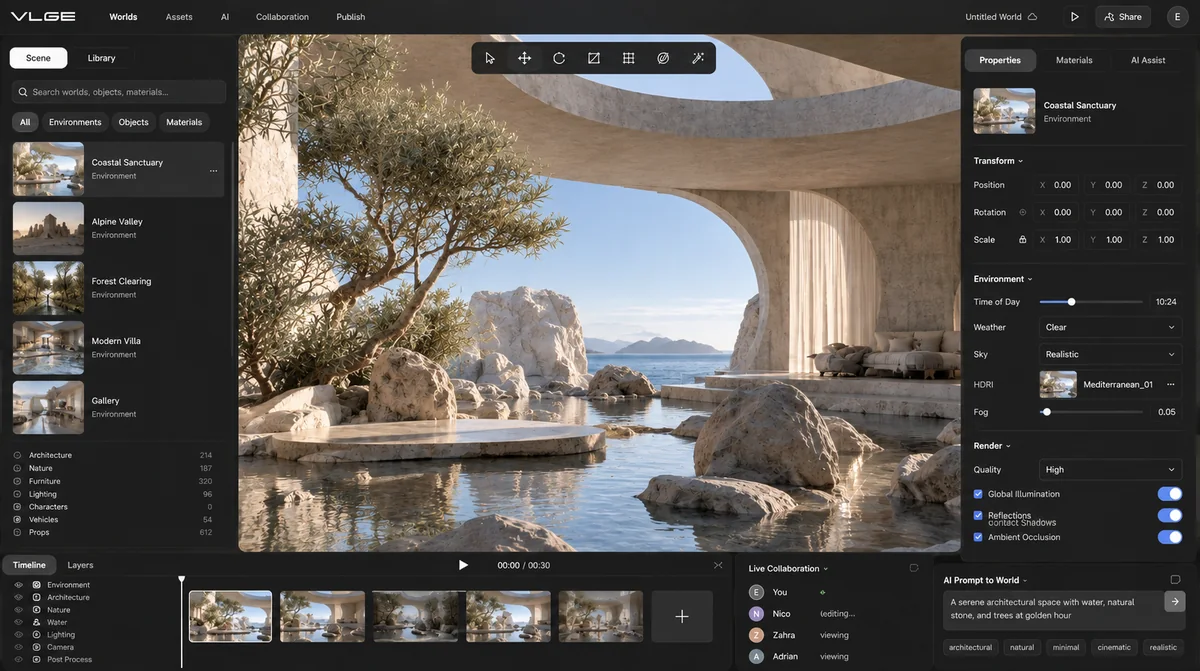Filter the list by Environments

coord(75,122)
